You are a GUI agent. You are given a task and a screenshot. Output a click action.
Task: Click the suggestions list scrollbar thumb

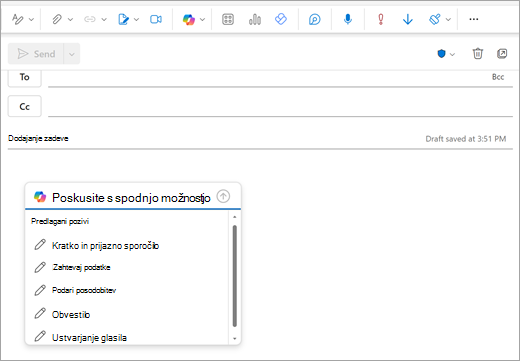pos(235,276)
